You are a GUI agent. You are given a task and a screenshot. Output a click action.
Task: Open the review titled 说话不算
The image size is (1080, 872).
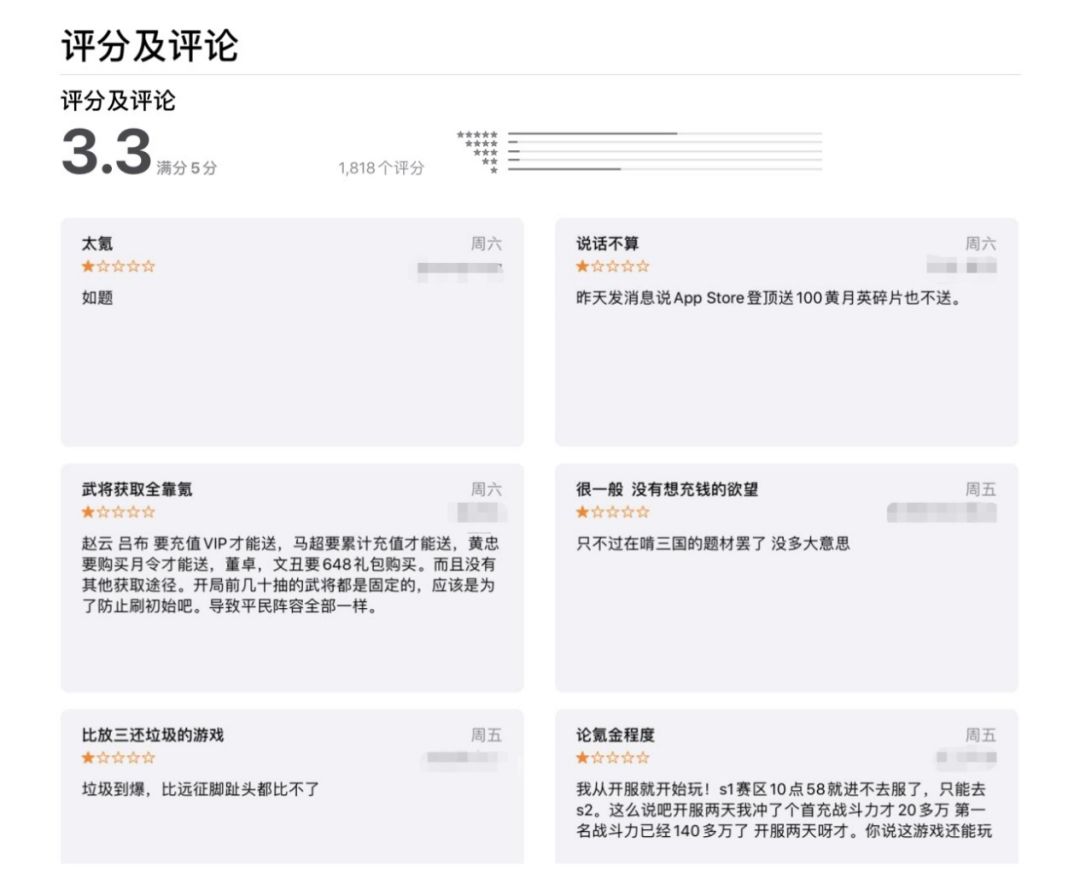pos(787,332)
